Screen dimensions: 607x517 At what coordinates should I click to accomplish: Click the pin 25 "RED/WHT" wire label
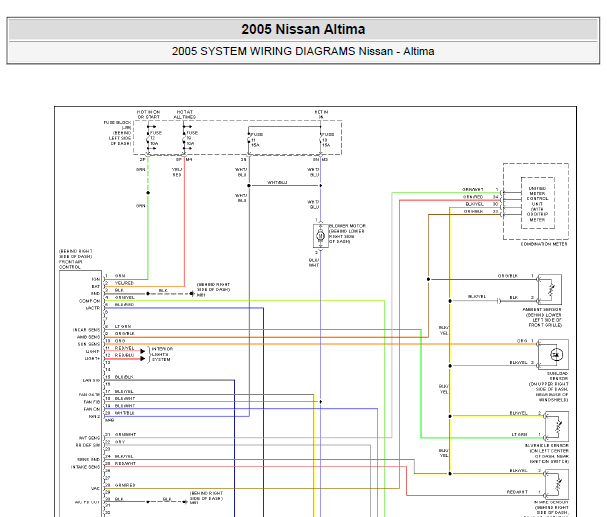pyautogui.click(x=125, y=463)
